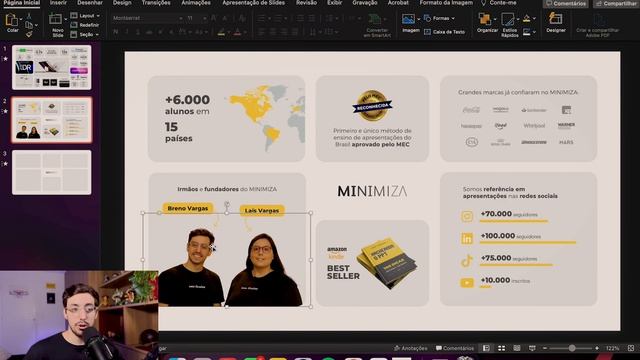Click the Conte-me search lightbulb
The width and height of the screenshot is (640, 360).
pyautogui.click(x=484, y=3)
